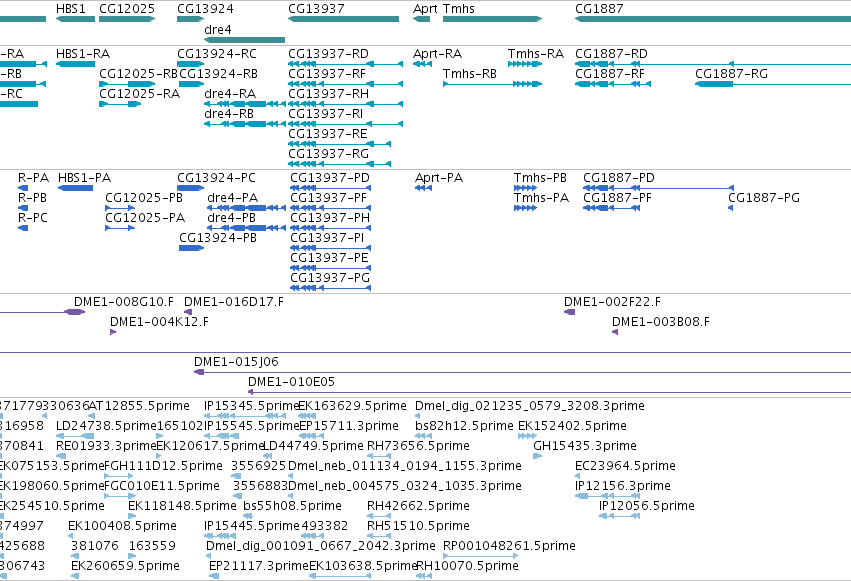Open the HBS1-RA transcript label
This screenshot has width=851, height=581.
tap(82, 54)
